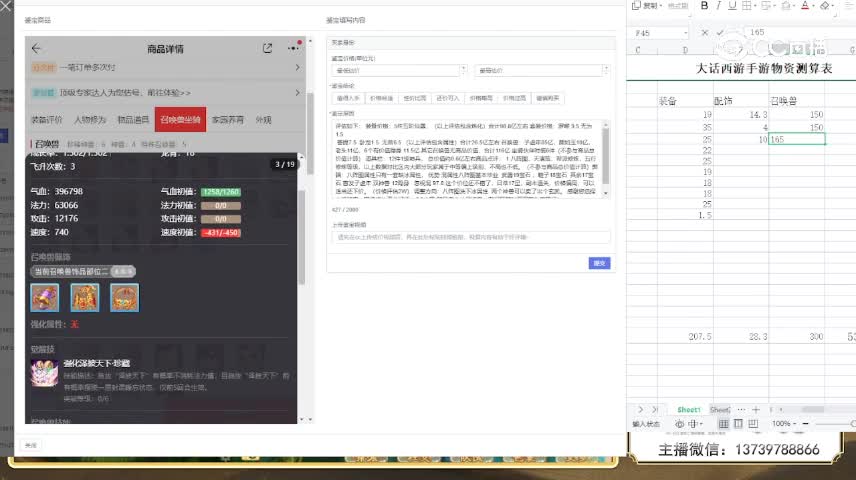Open the 装备评价 tab

pyautogui.click(x=46, y=120)
